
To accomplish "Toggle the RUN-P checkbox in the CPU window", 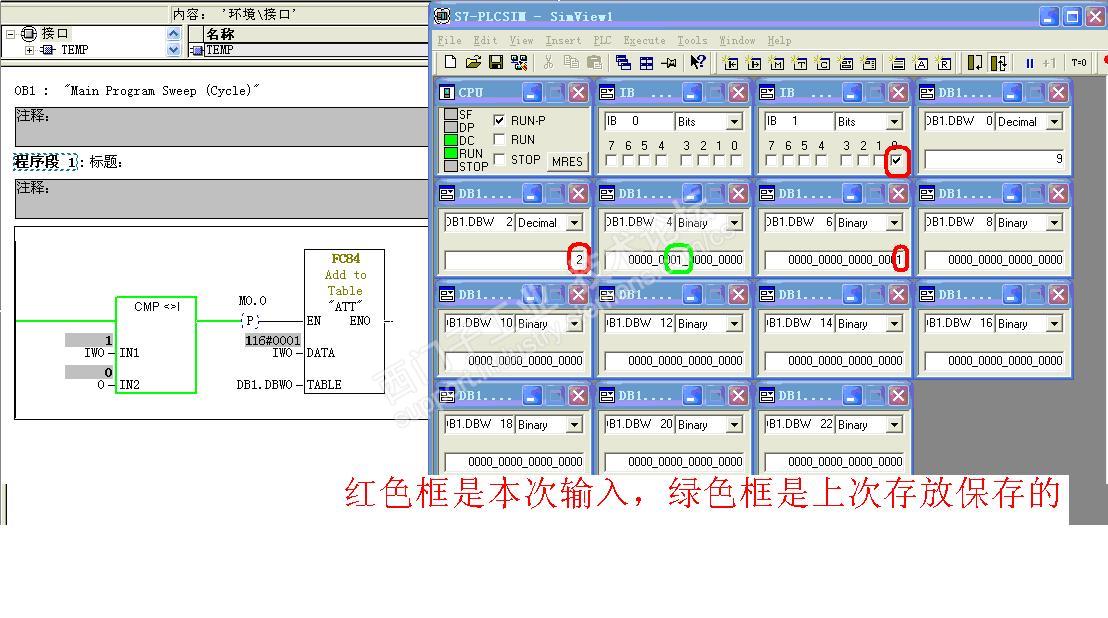I will pos(499,120).
